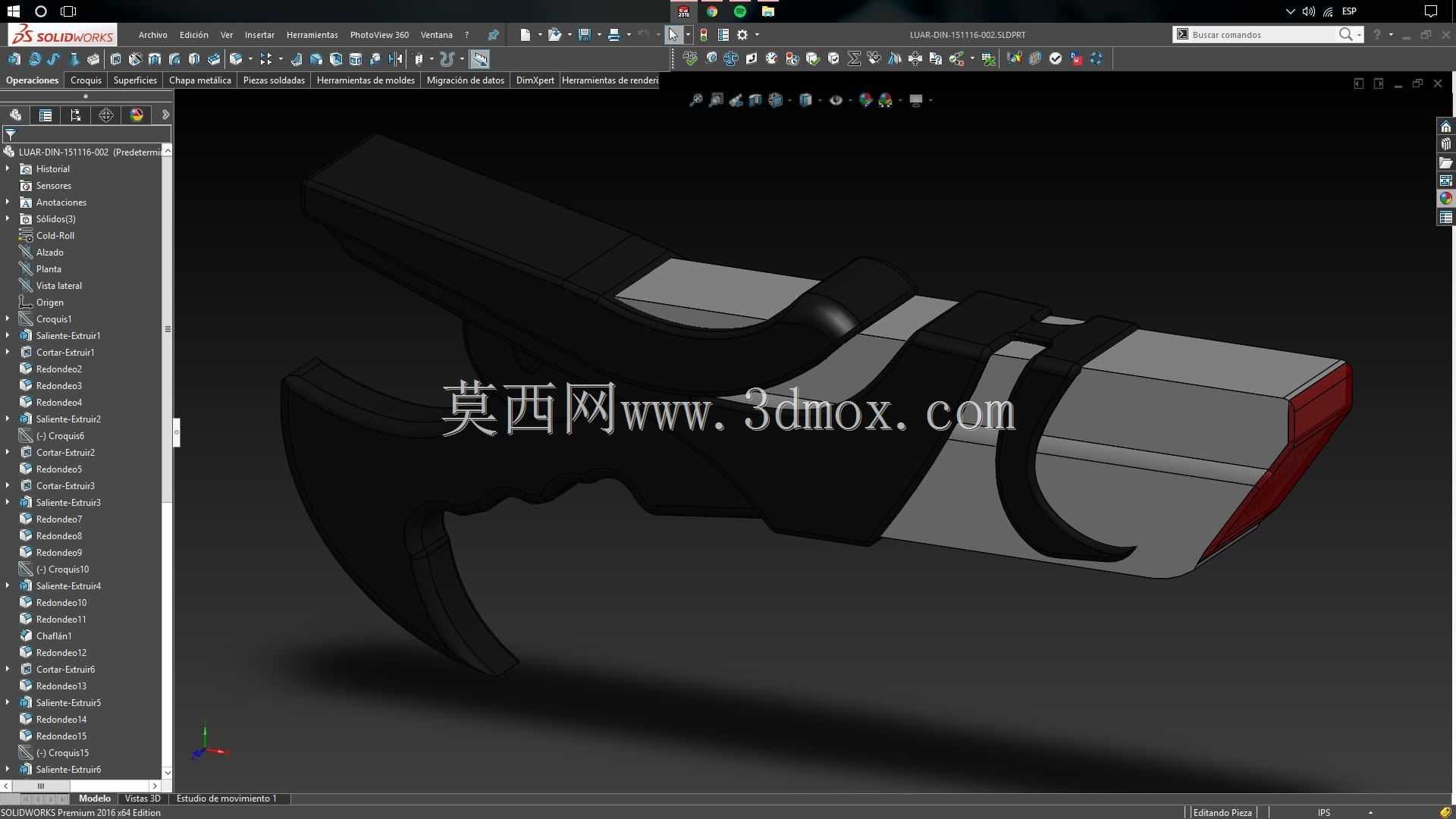Pin the menu bar with pushpin
1456x819 pixels.
[x=493, y=35]
